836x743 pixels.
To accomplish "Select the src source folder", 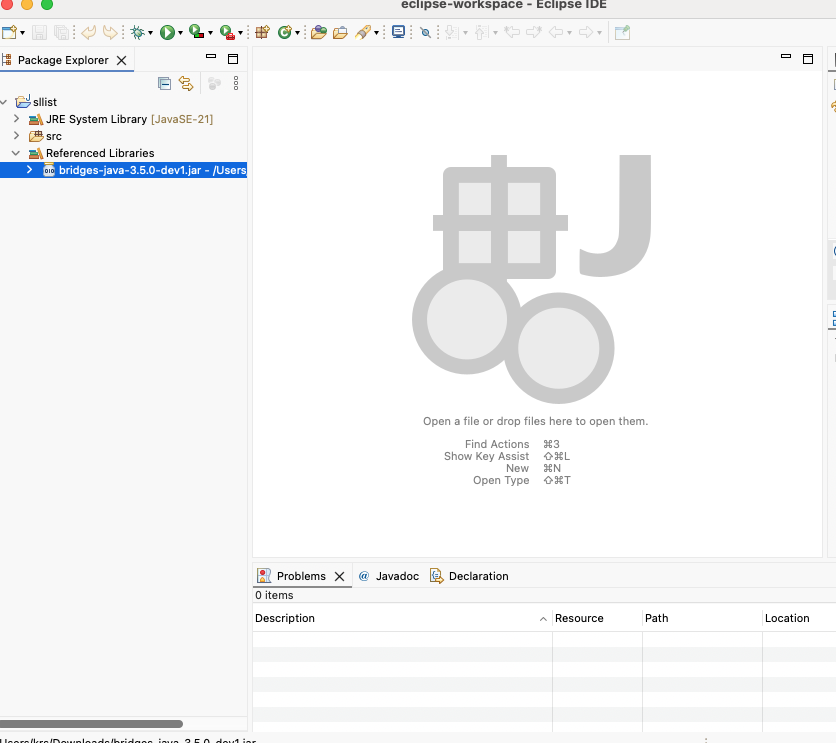I will click(54, 136).
